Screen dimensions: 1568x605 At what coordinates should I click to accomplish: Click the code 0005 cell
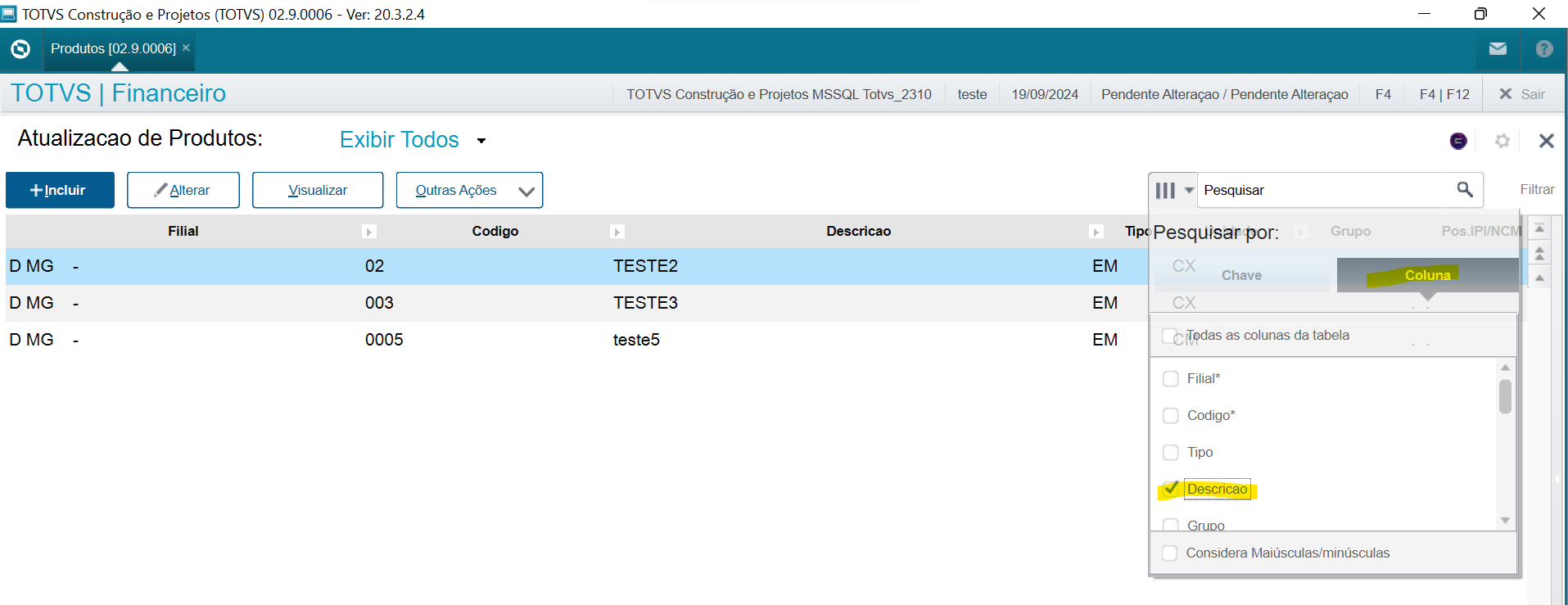(384, 340)
